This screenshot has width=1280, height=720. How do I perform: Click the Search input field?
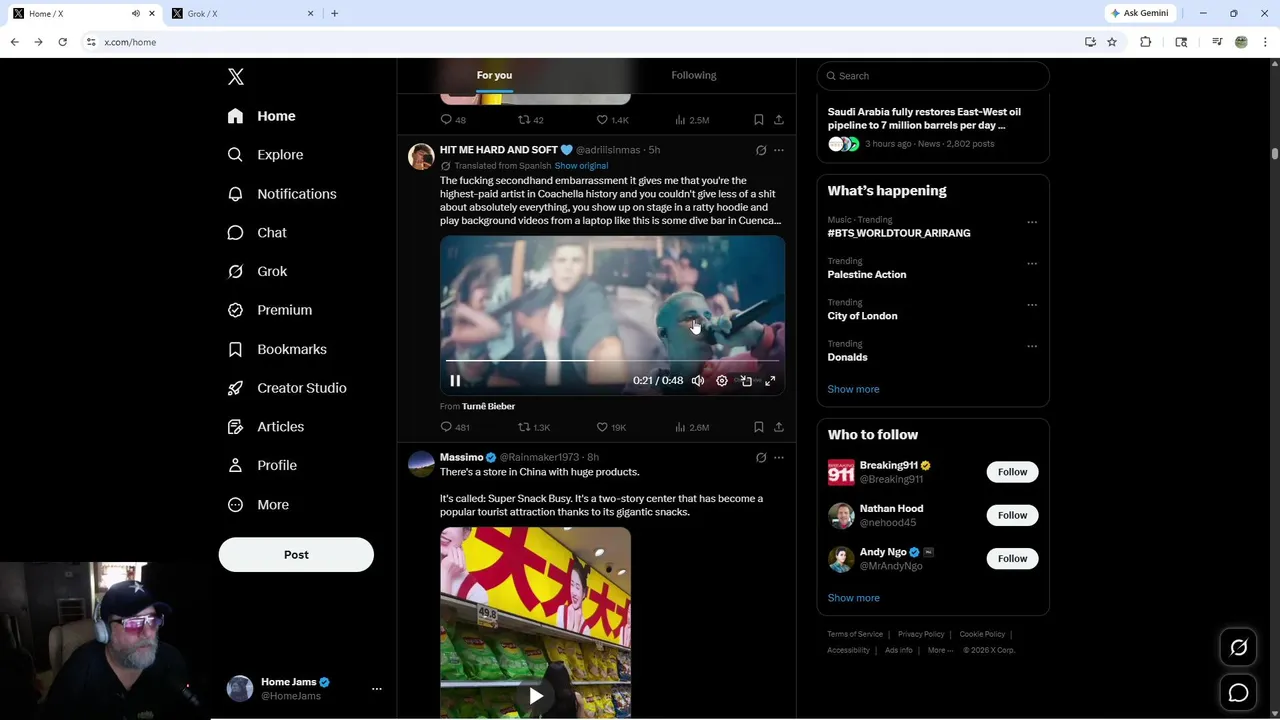tap(933, 76)
